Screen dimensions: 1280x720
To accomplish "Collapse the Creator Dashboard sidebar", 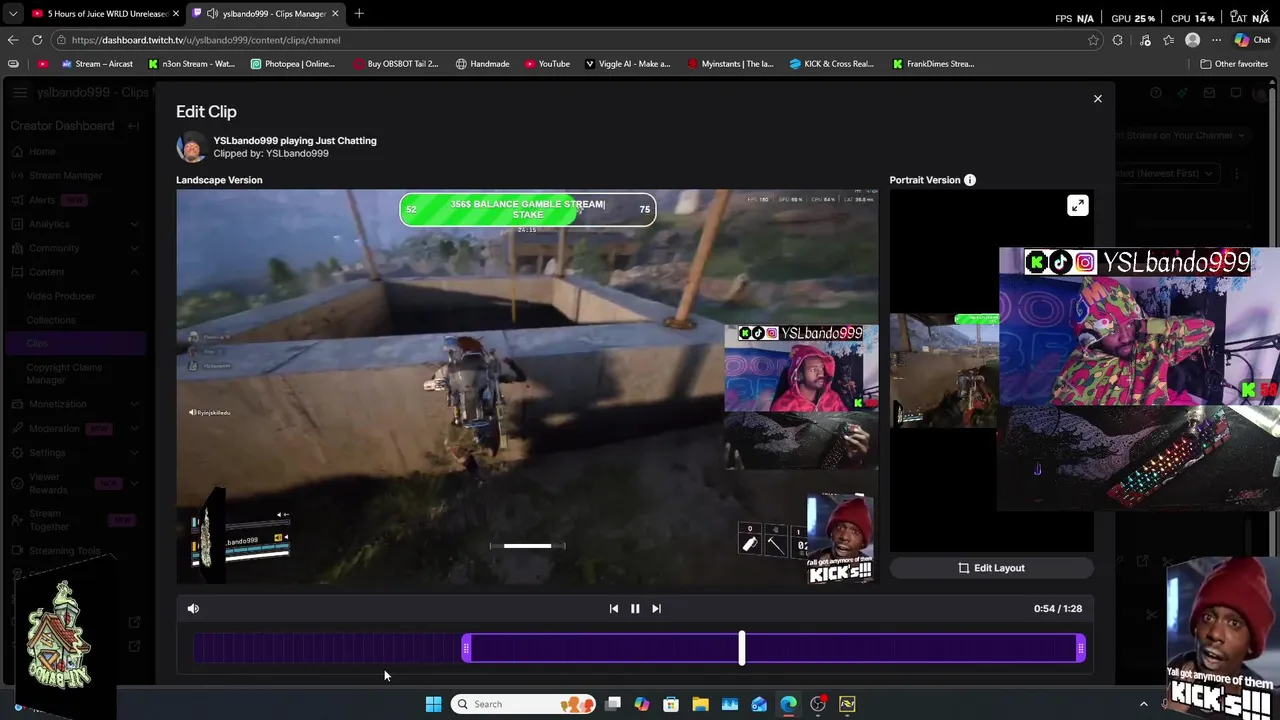I will pos(134,126).
